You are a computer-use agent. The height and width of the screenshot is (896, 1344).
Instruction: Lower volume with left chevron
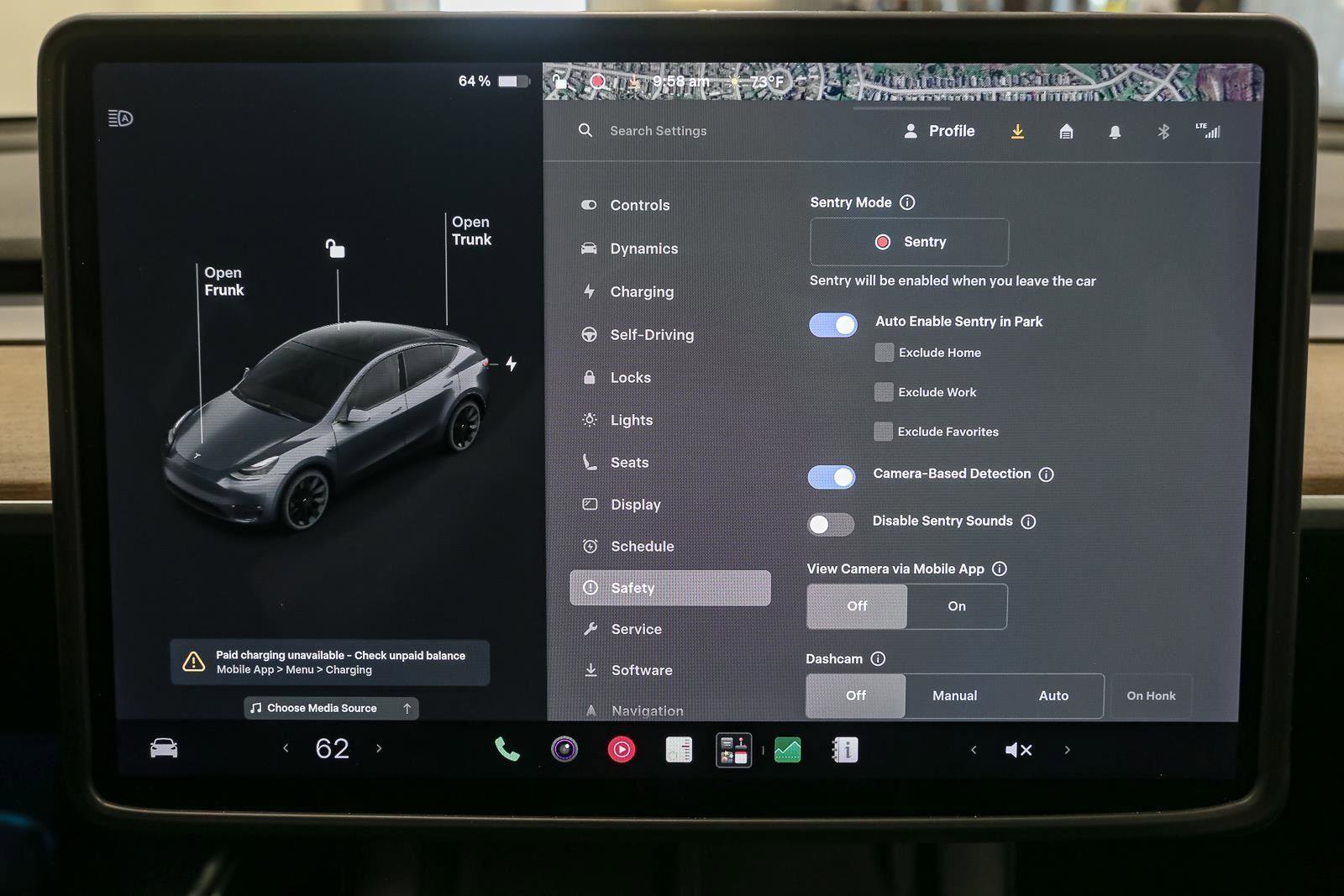974,750
